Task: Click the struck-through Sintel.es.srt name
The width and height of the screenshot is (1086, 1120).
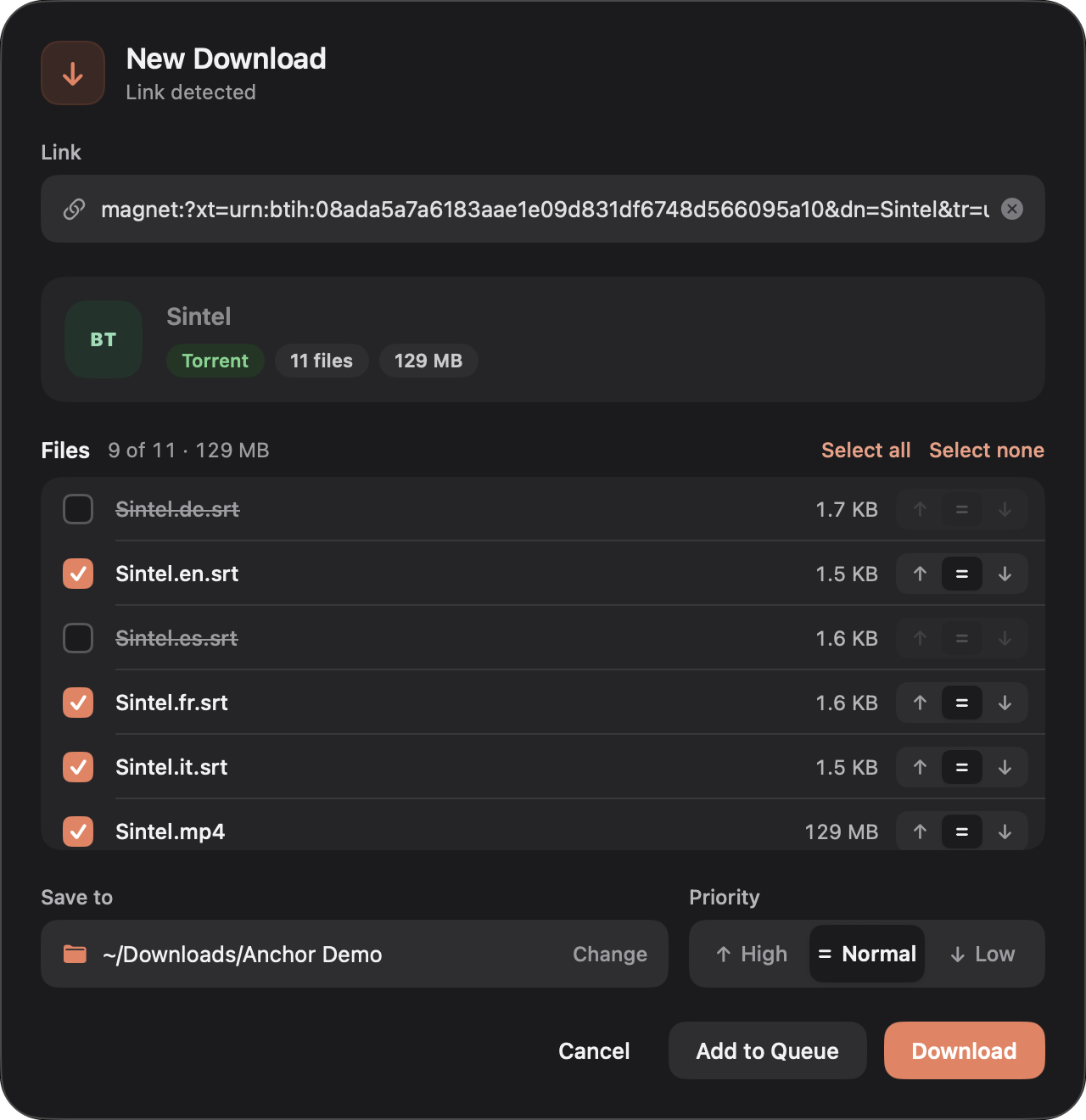Action: pos(176,638)
